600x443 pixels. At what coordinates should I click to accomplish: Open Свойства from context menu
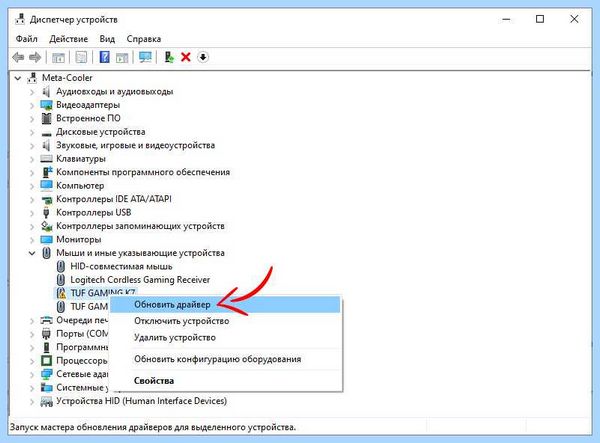(225, 381)
